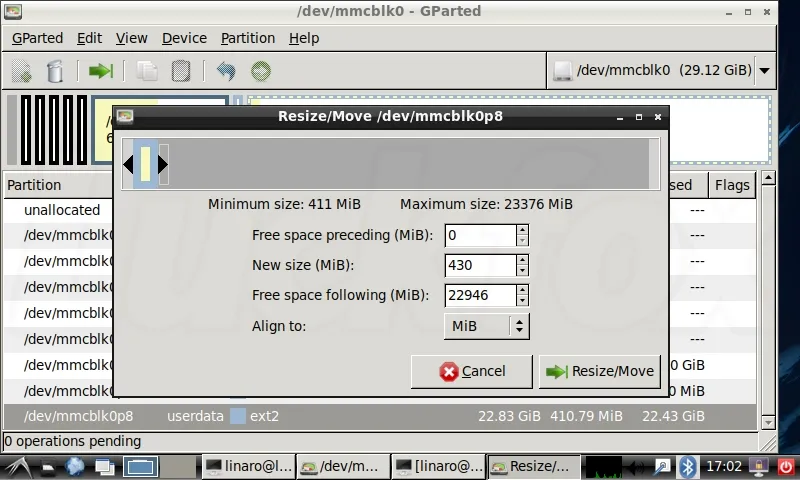Click the left arrow handle of the partition
Image resolution: width=800 pixels, height=480 pixels.
click(x=128, y=164)
